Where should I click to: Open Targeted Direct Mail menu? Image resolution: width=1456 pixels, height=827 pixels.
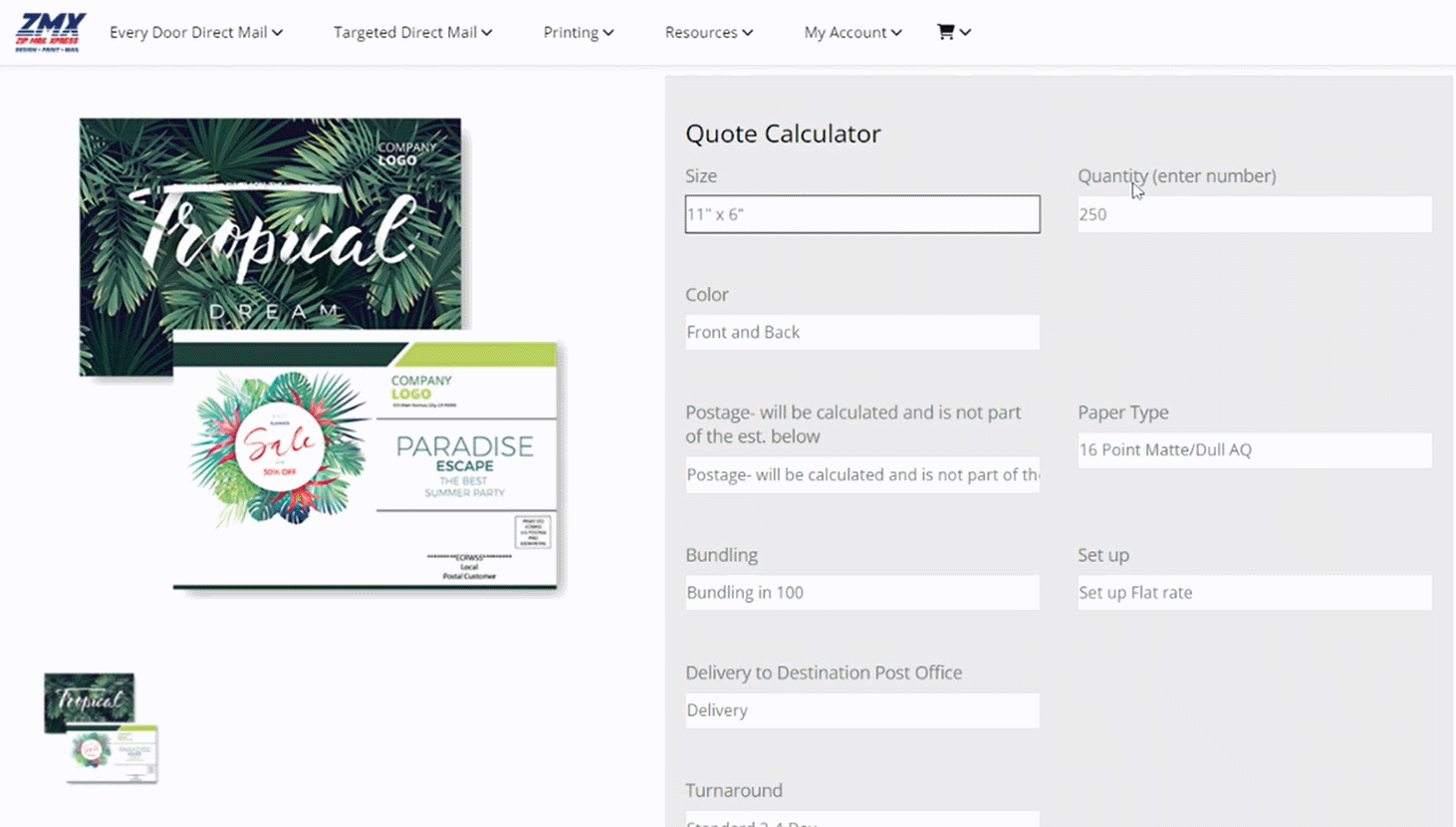coord(412,32)
